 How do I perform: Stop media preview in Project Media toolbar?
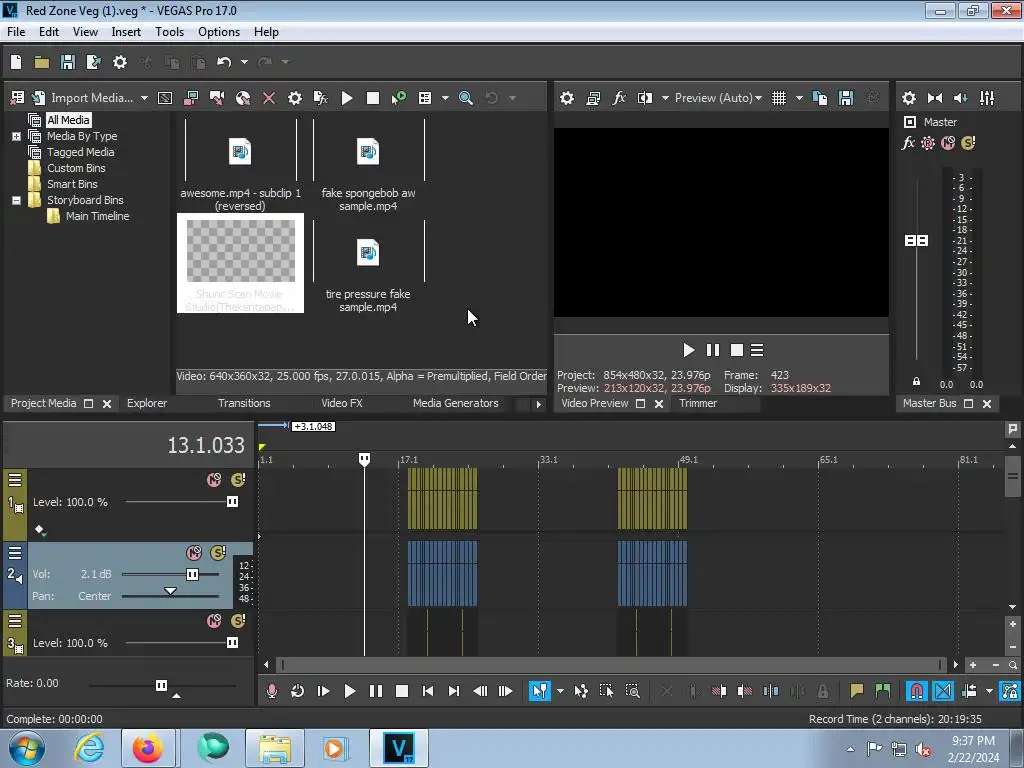(373, 98)
